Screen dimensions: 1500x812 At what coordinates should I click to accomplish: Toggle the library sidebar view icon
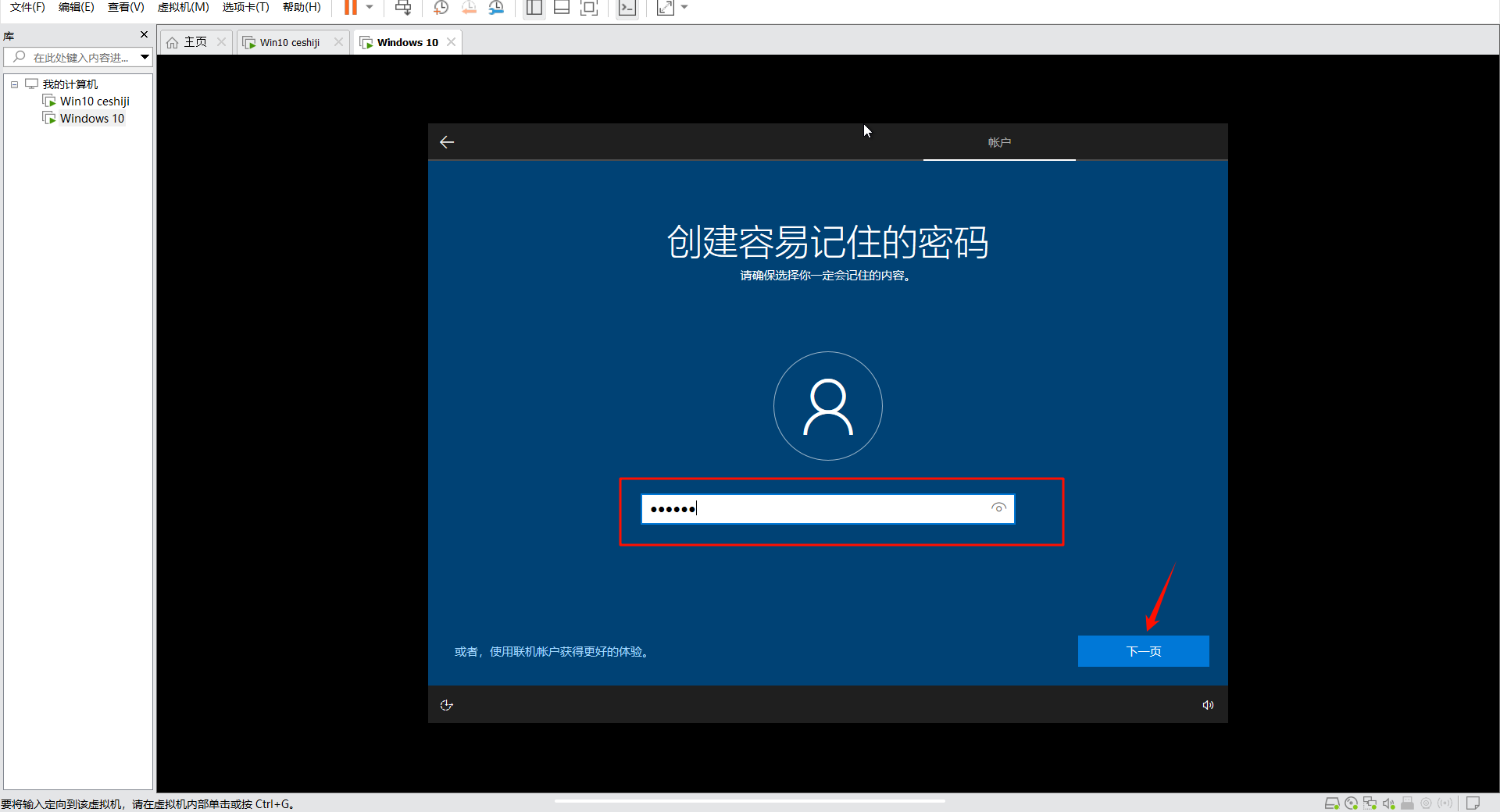coord(534,8)
